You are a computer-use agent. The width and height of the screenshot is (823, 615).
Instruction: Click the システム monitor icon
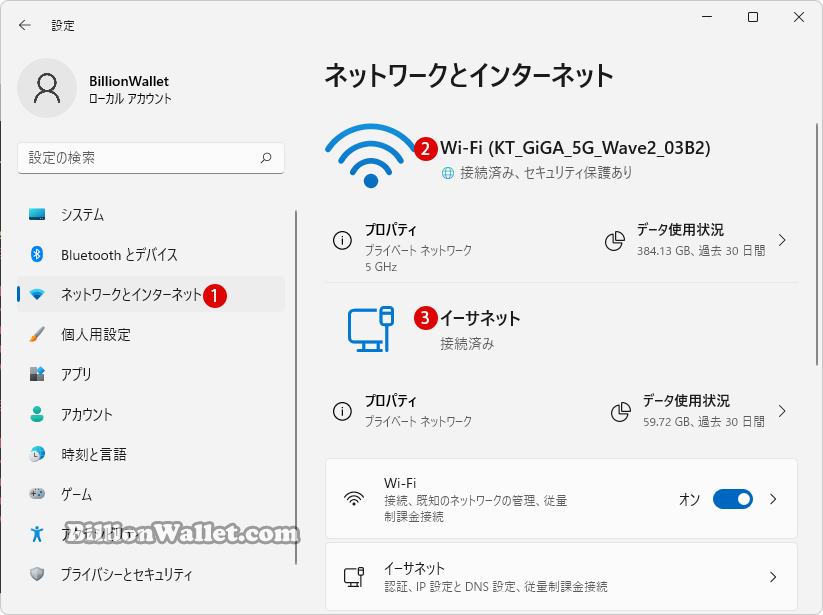click(37, 215)
